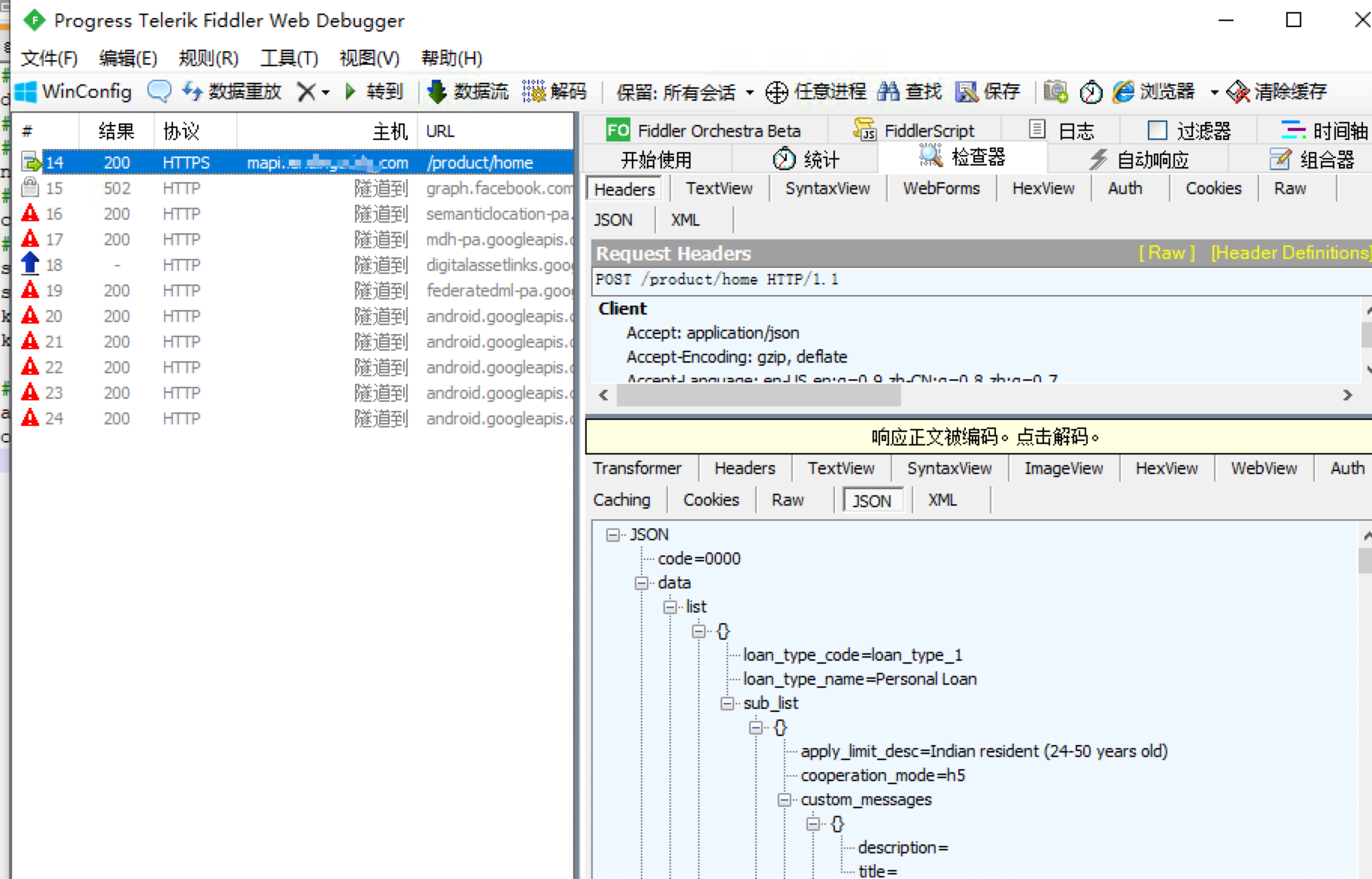Switch to the 过滤器 filters tab

[x=1189, y=131]
